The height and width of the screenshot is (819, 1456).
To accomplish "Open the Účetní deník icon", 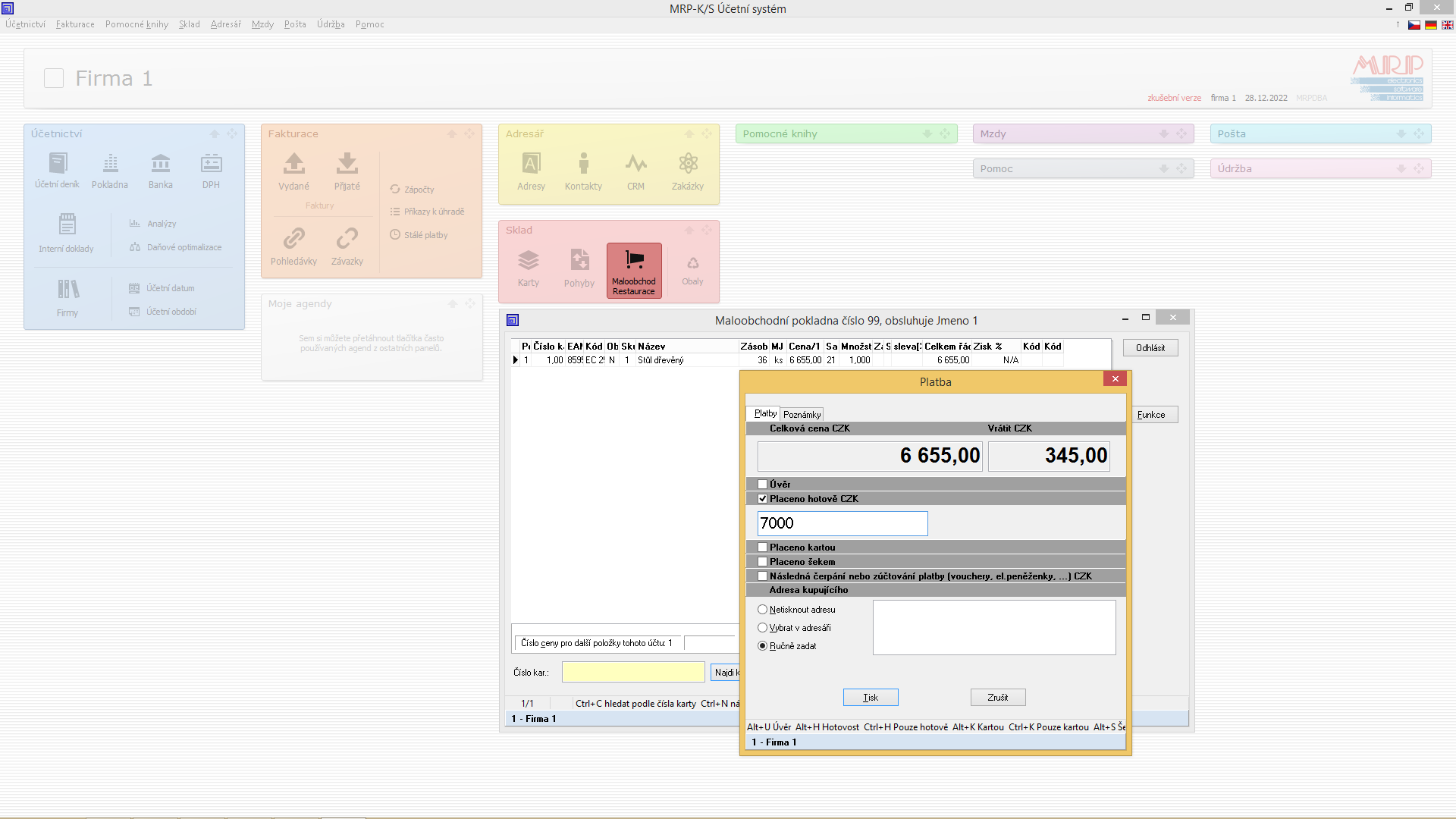I will pos(58,165).
